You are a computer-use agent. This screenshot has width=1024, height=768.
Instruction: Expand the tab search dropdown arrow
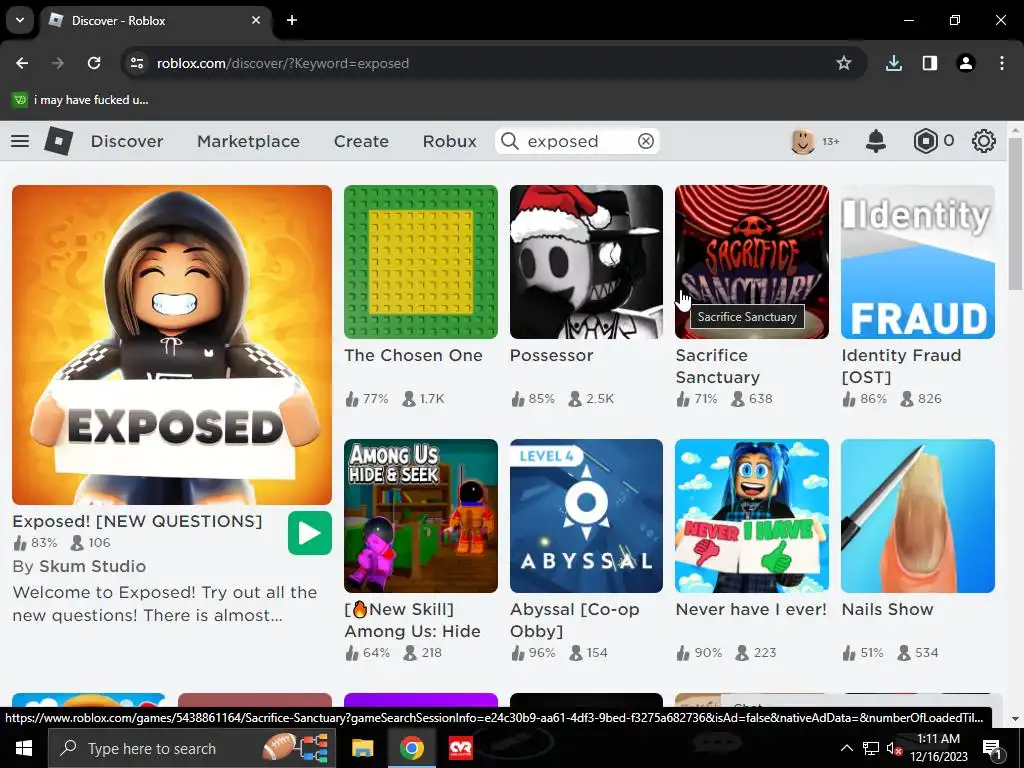point(20,20)
